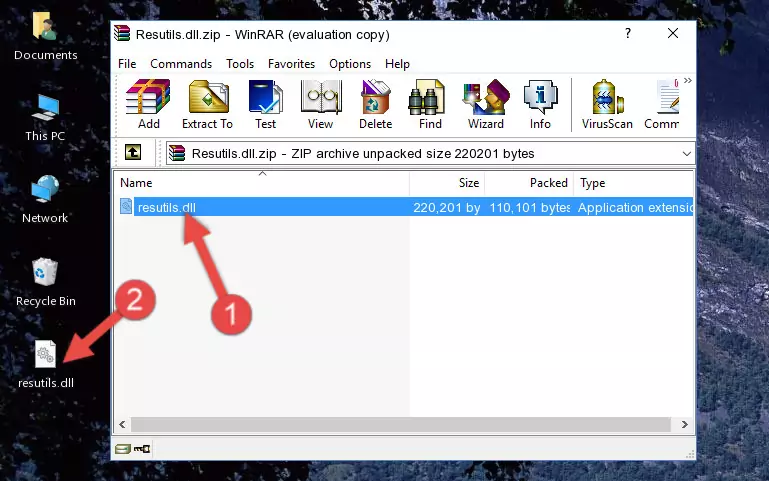The width and height of the screenshot is (769, 481).
Task: Click the Delete toolbar icon
Action: coord(376,104)
